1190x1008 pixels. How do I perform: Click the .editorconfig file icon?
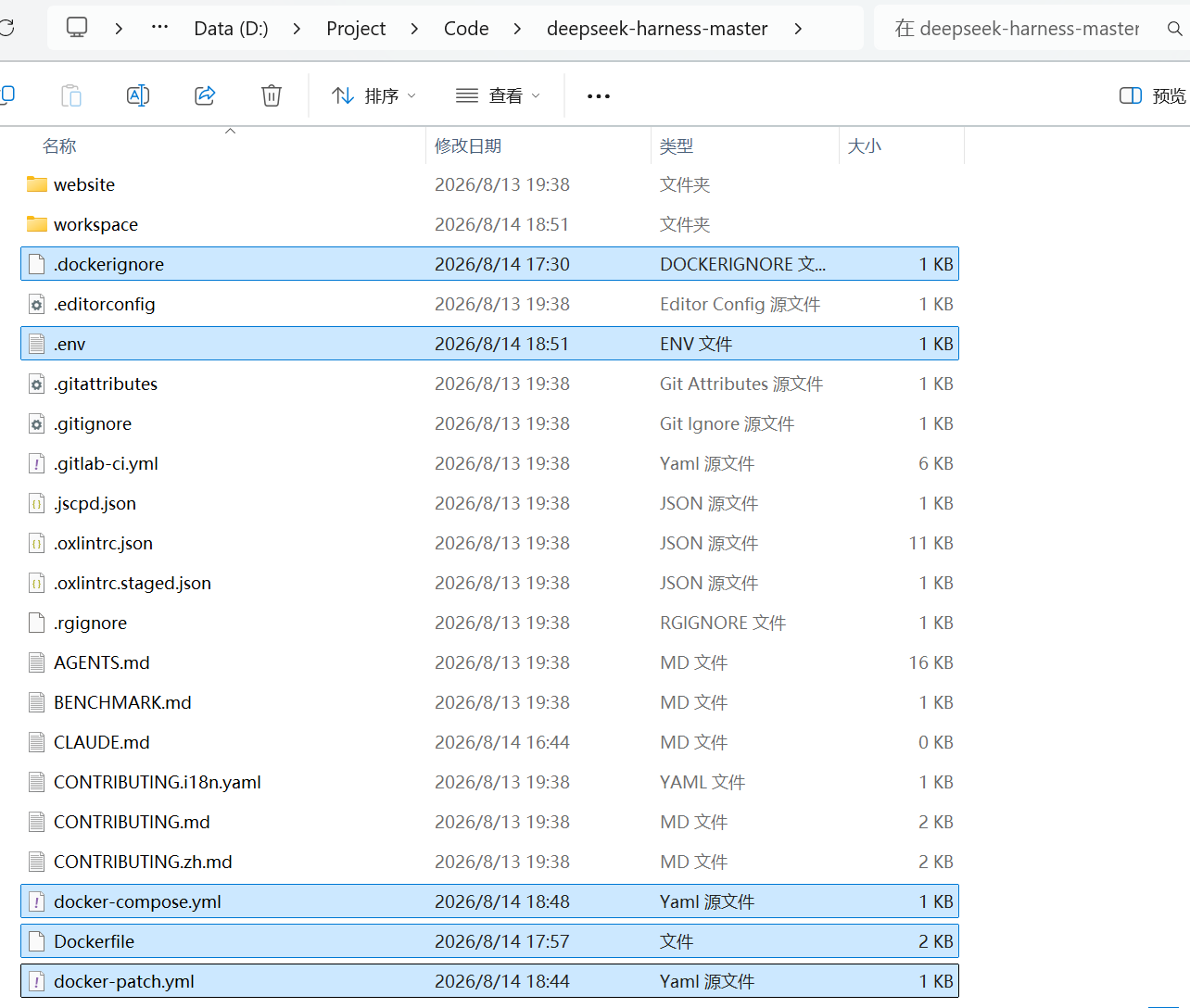tap(37, 304)
